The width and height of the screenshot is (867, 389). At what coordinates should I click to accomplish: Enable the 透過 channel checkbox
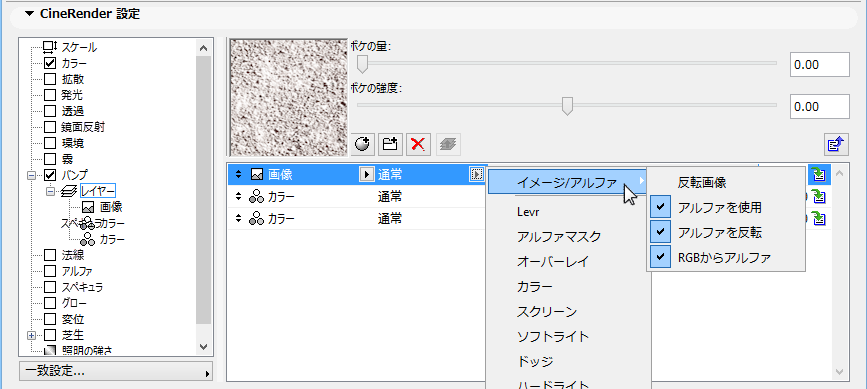tap(50, 111)
